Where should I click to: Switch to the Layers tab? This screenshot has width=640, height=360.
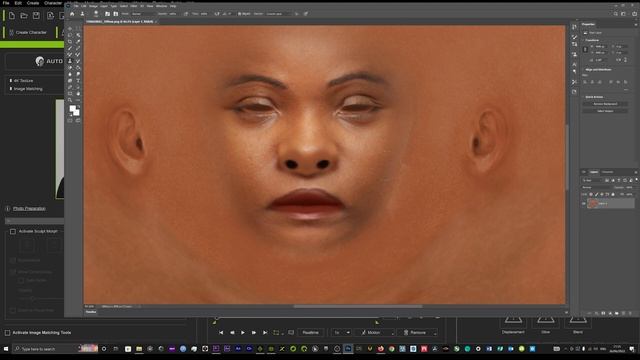point(593,172)
